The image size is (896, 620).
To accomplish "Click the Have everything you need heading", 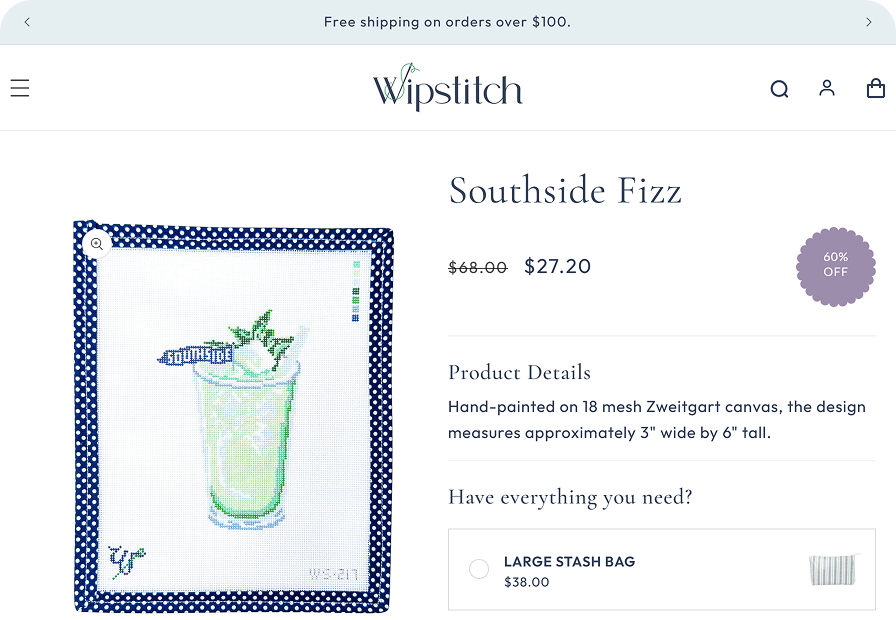I will [570, 497].
